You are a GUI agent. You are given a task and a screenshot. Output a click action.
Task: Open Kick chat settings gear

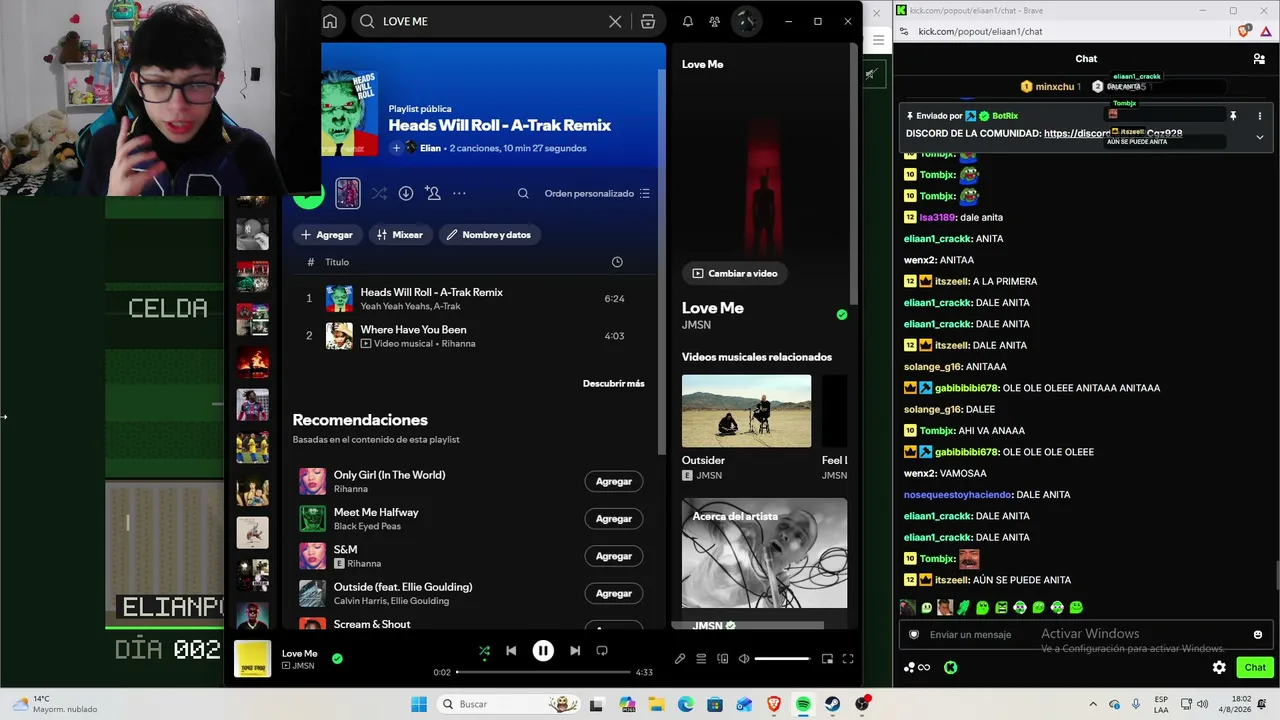[x=1219, y=667]
